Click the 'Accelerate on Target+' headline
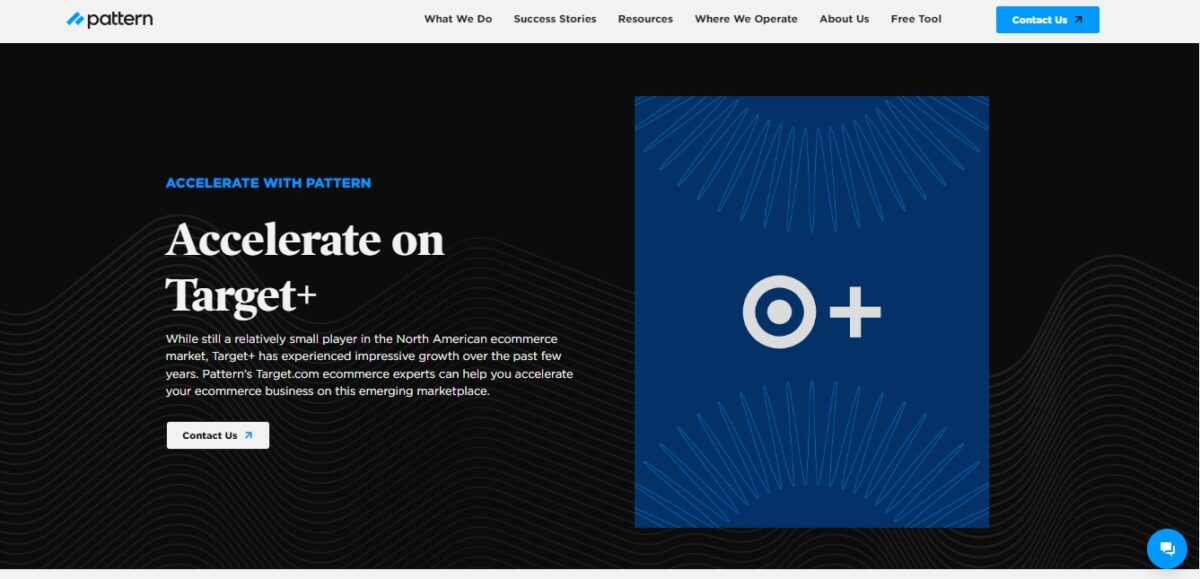This screenshot has height=579, width=1200. click(x=305, y=267)
